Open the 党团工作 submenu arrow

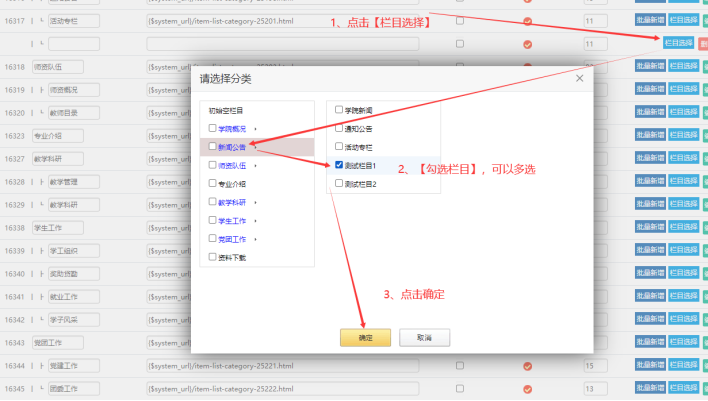coord(255,239)
